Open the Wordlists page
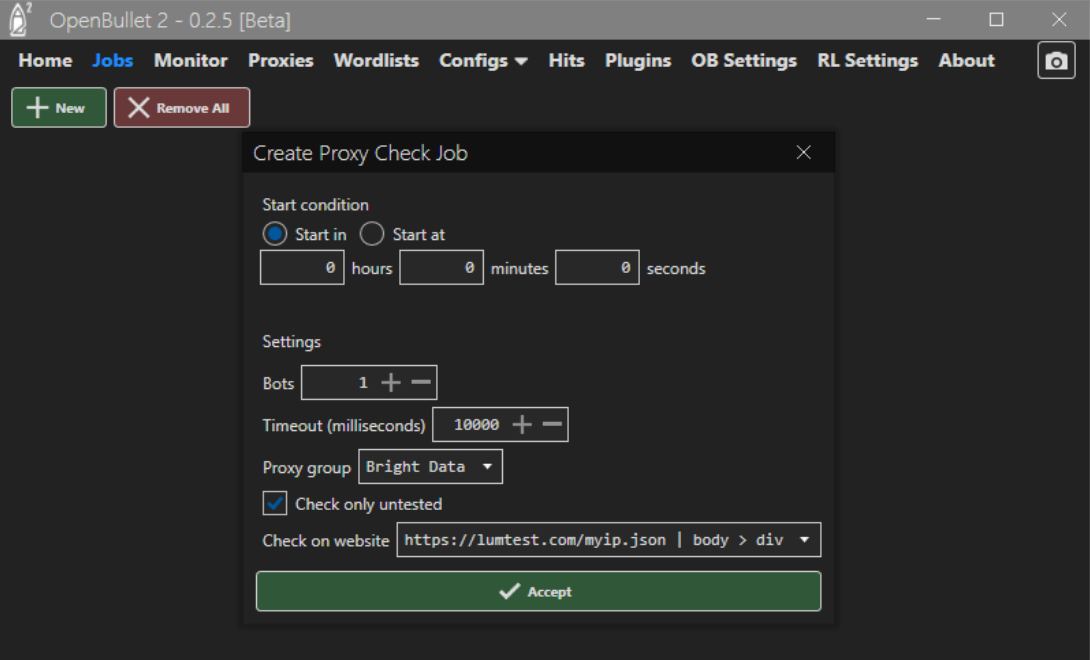The image size is (1090, 660). point(376,61)
